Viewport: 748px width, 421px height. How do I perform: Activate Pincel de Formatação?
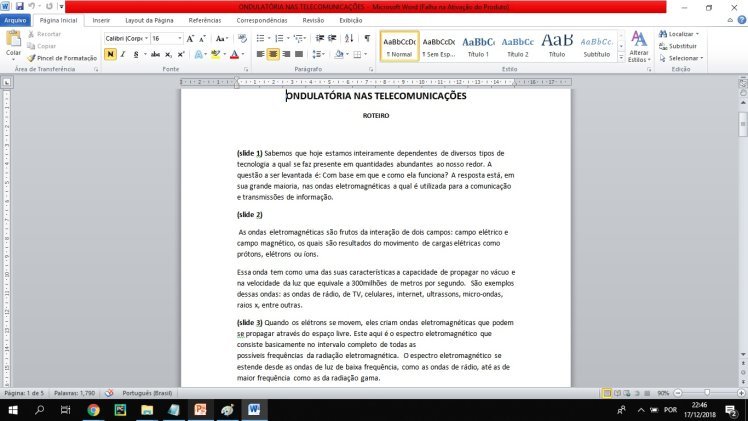[x=62, y=58]
